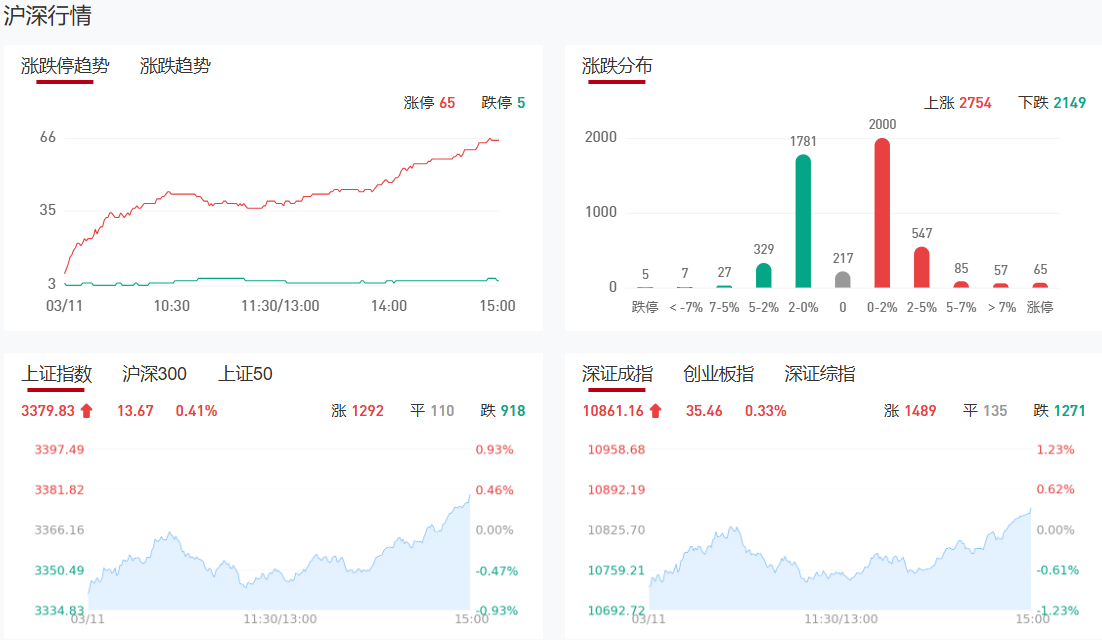Open the 创业板指 tab
The height and width of the screenshot is (640, 1102).
coord(718,374)
